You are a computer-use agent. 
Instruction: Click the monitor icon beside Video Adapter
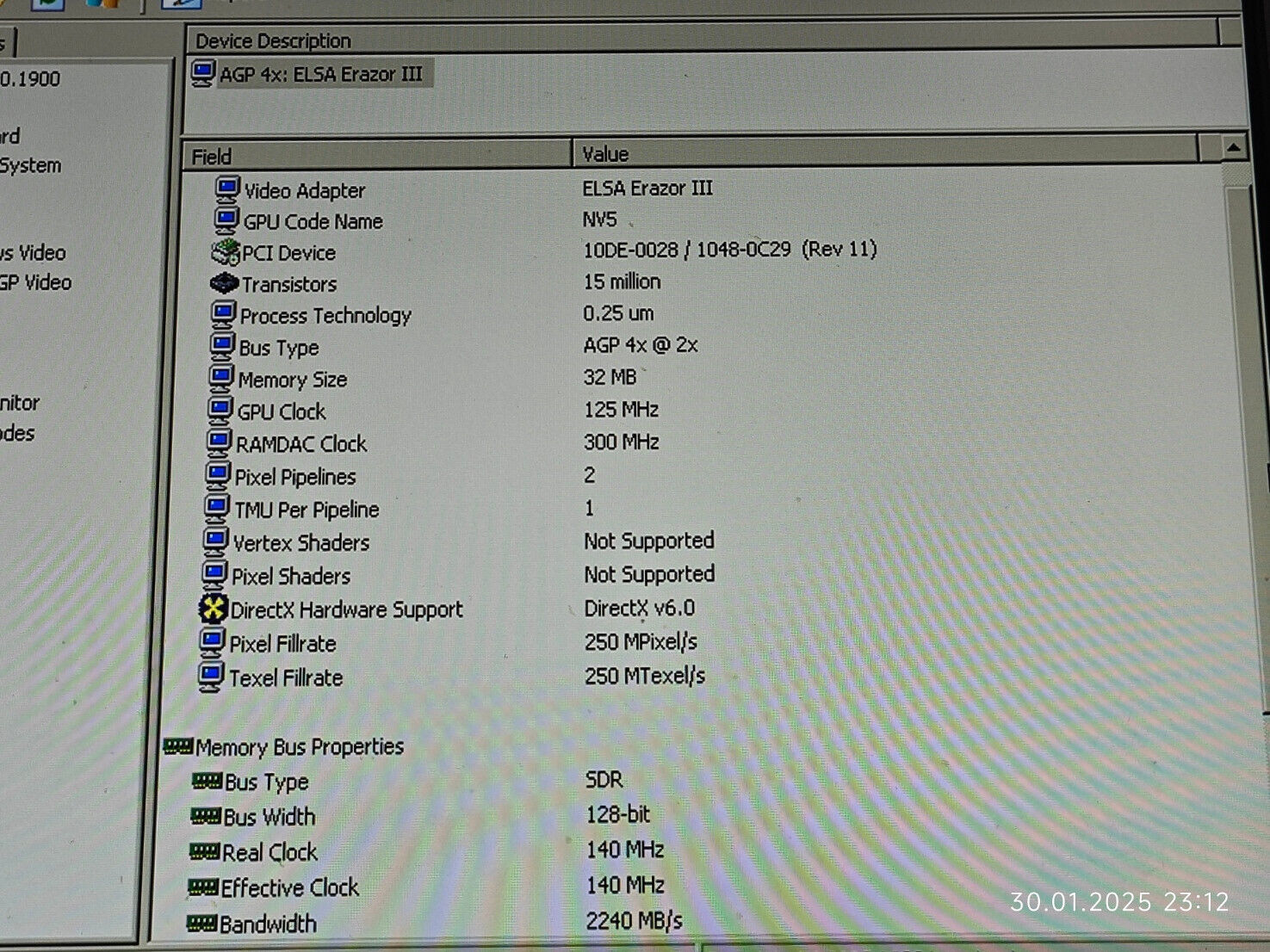pyautogui.click(x=227, y=189)
